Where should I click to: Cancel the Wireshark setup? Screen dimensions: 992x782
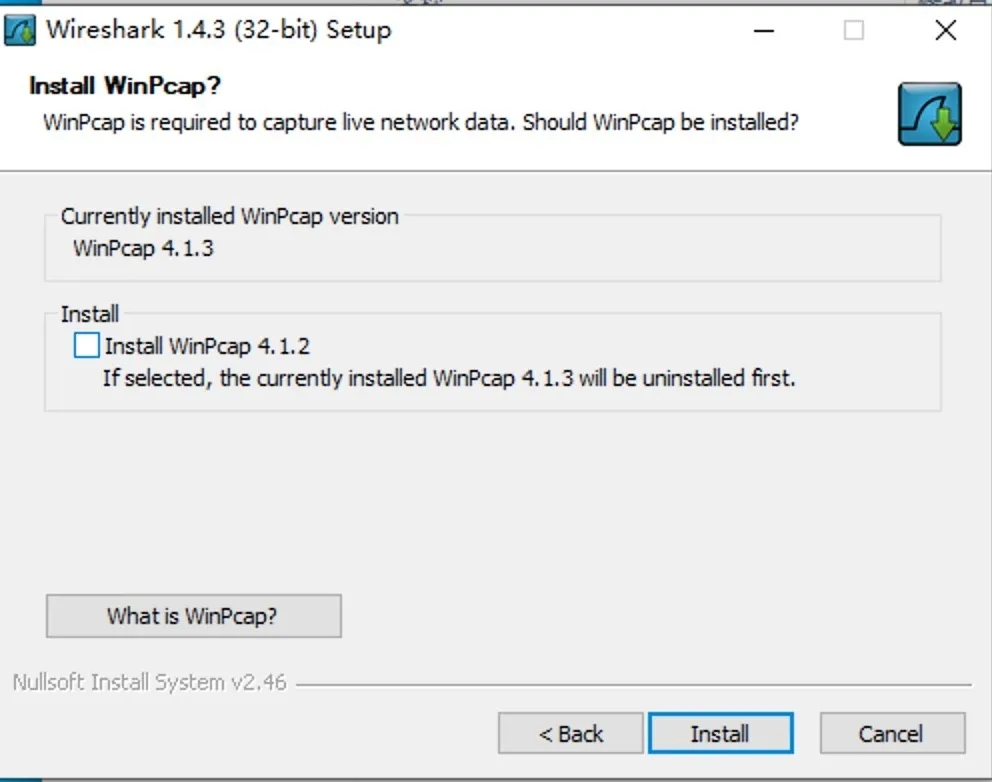click(891, 734)
